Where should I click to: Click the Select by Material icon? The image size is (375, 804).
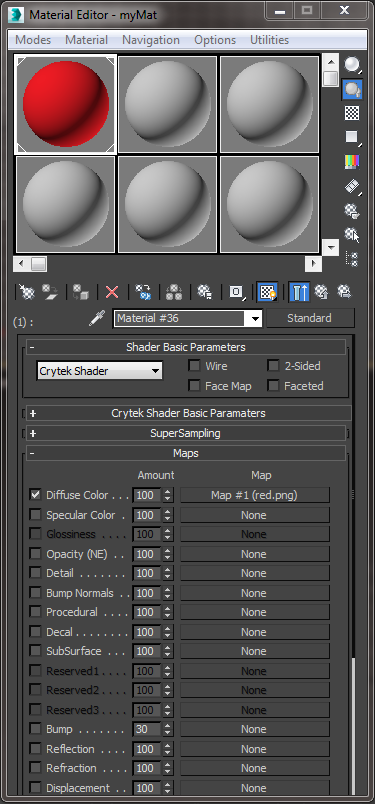point(352,234)
